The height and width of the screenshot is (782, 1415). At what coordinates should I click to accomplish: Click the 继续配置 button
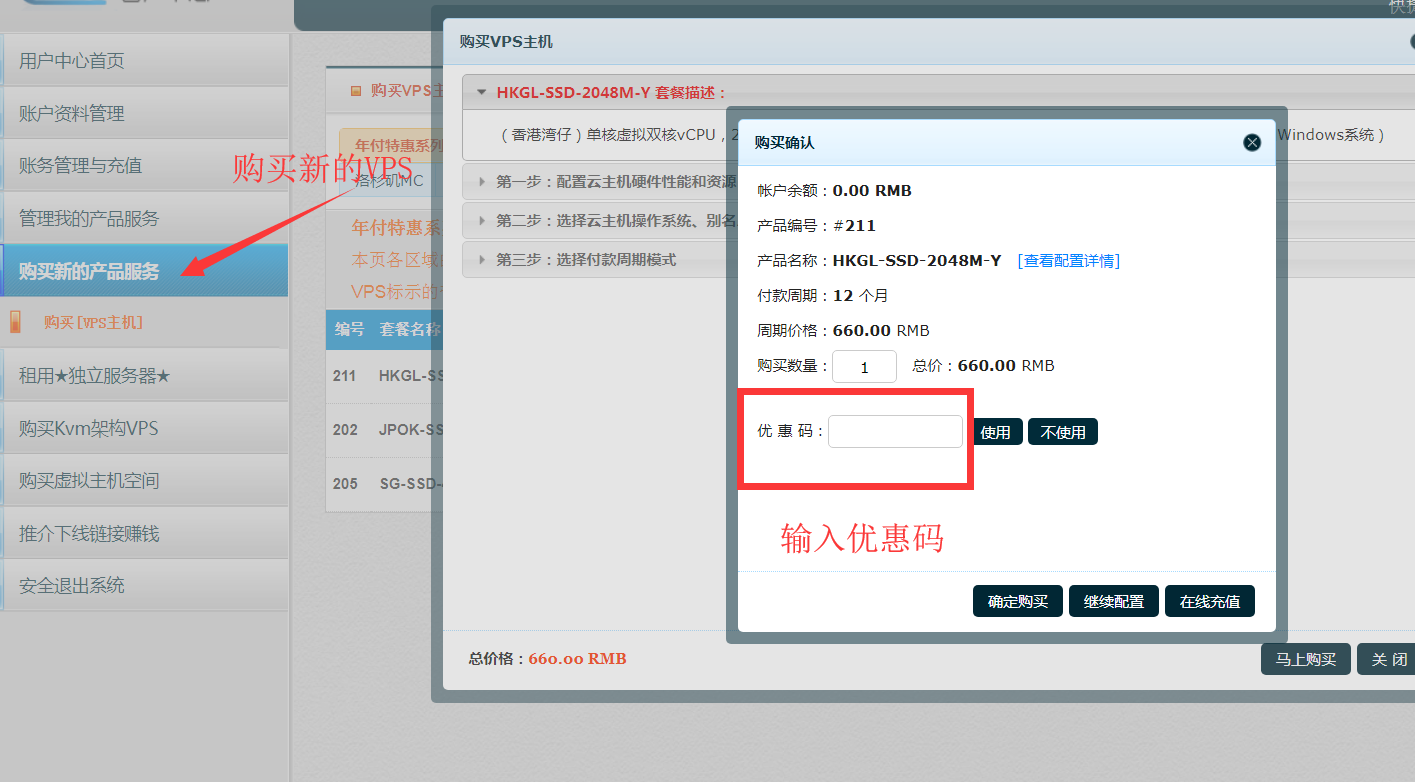pyautogui.click(x=1113, y=602)
